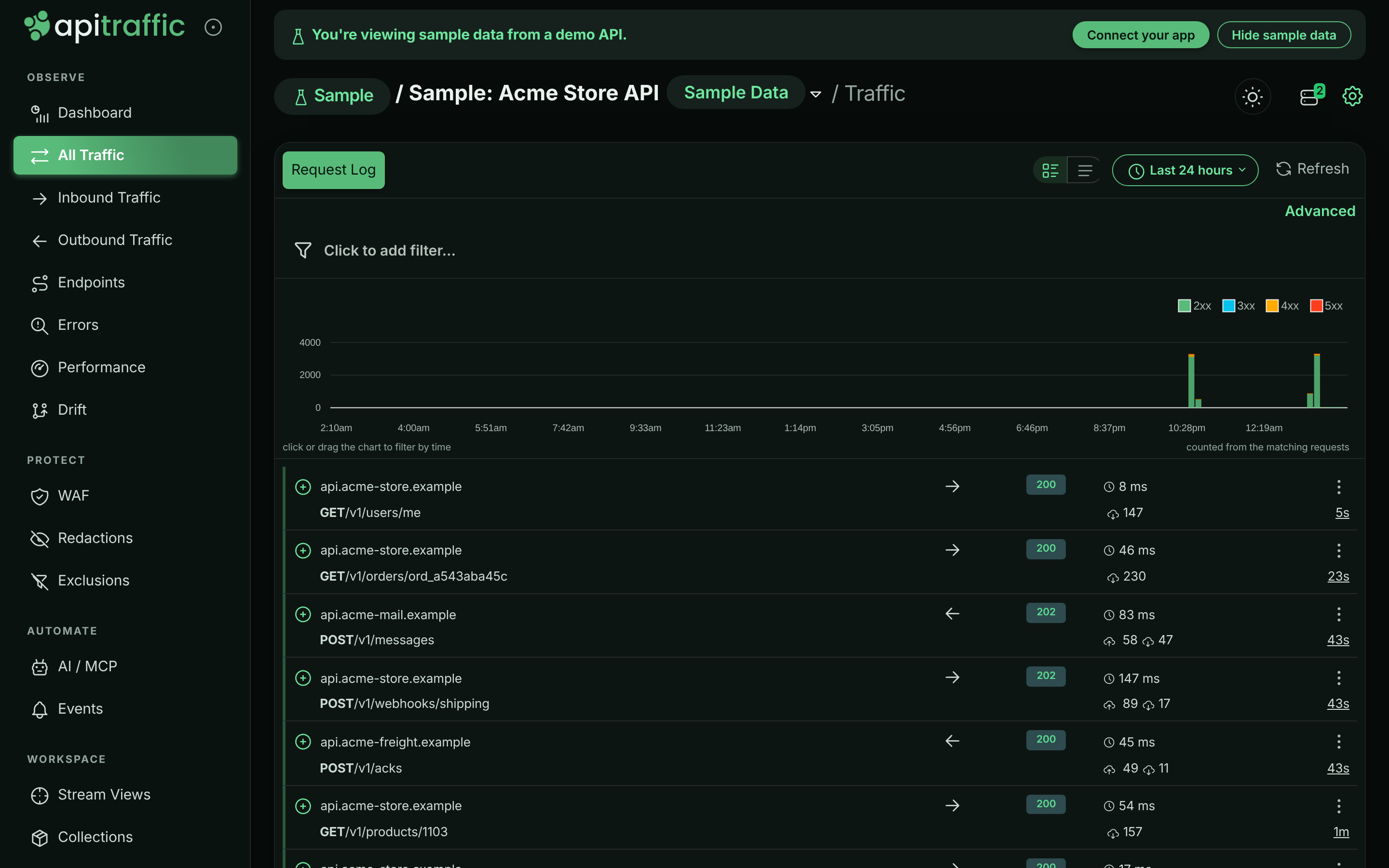Open the Advanced filter link

pyautogui.click(x=1320, y=211)
